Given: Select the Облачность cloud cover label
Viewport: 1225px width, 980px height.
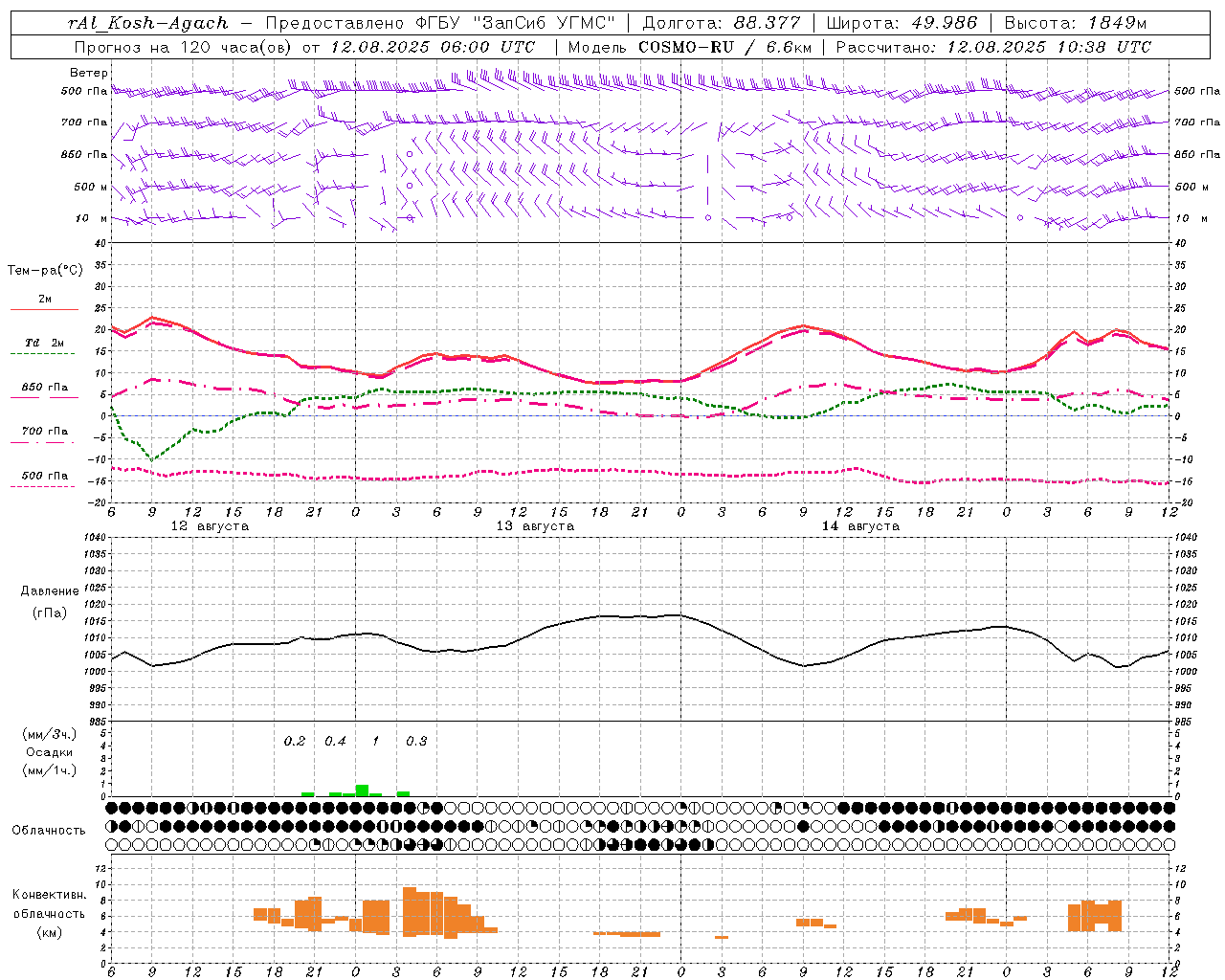Looking at the screenshot, I should pyautogui.click(x=49, y=831).
